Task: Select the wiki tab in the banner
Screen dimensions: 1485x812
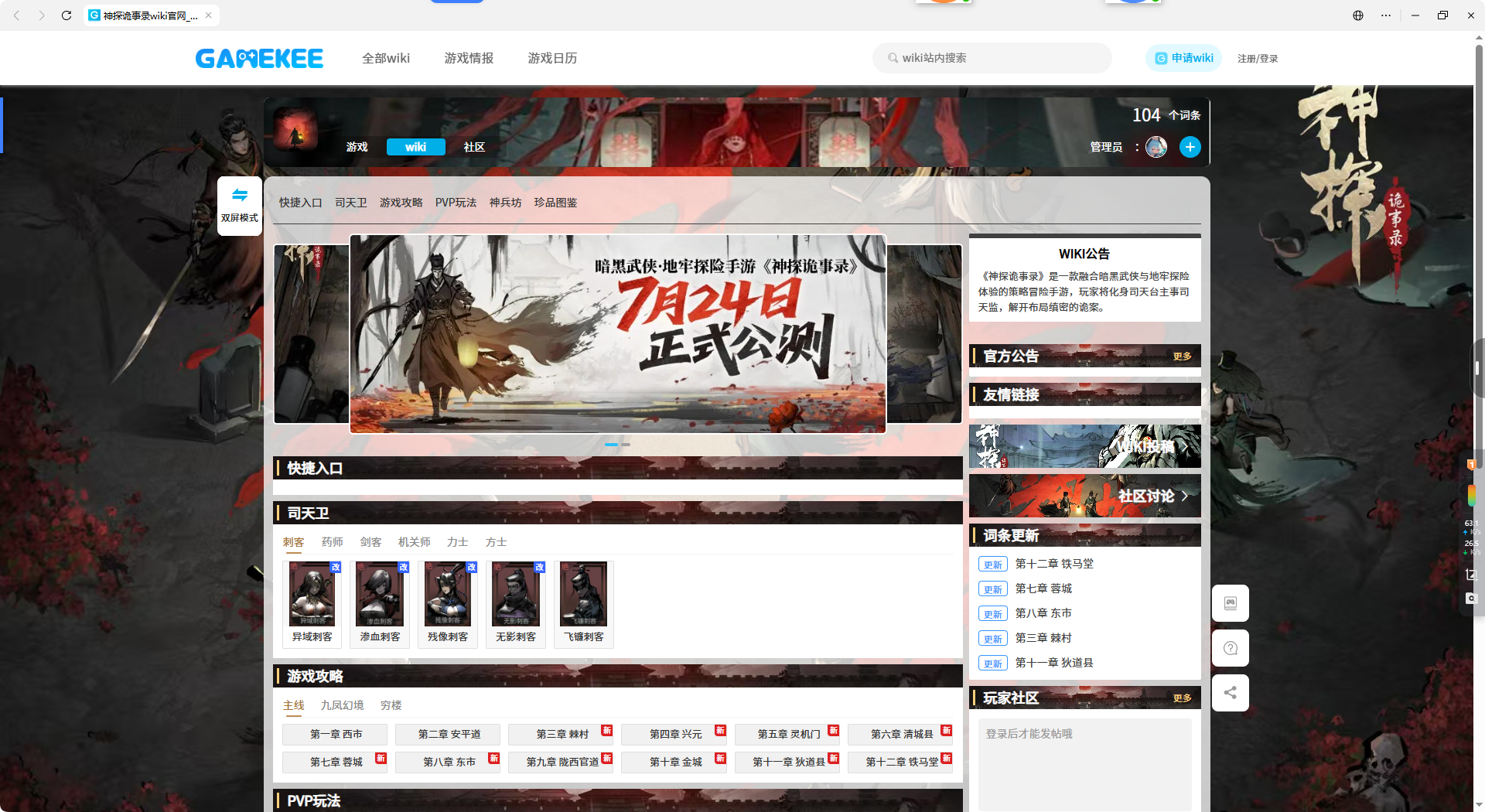Action: [416, 147]
